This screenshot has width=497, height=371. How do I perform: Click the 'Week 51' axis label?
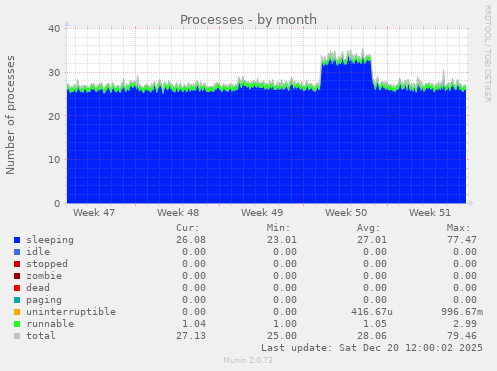click(x=430, y=213)
